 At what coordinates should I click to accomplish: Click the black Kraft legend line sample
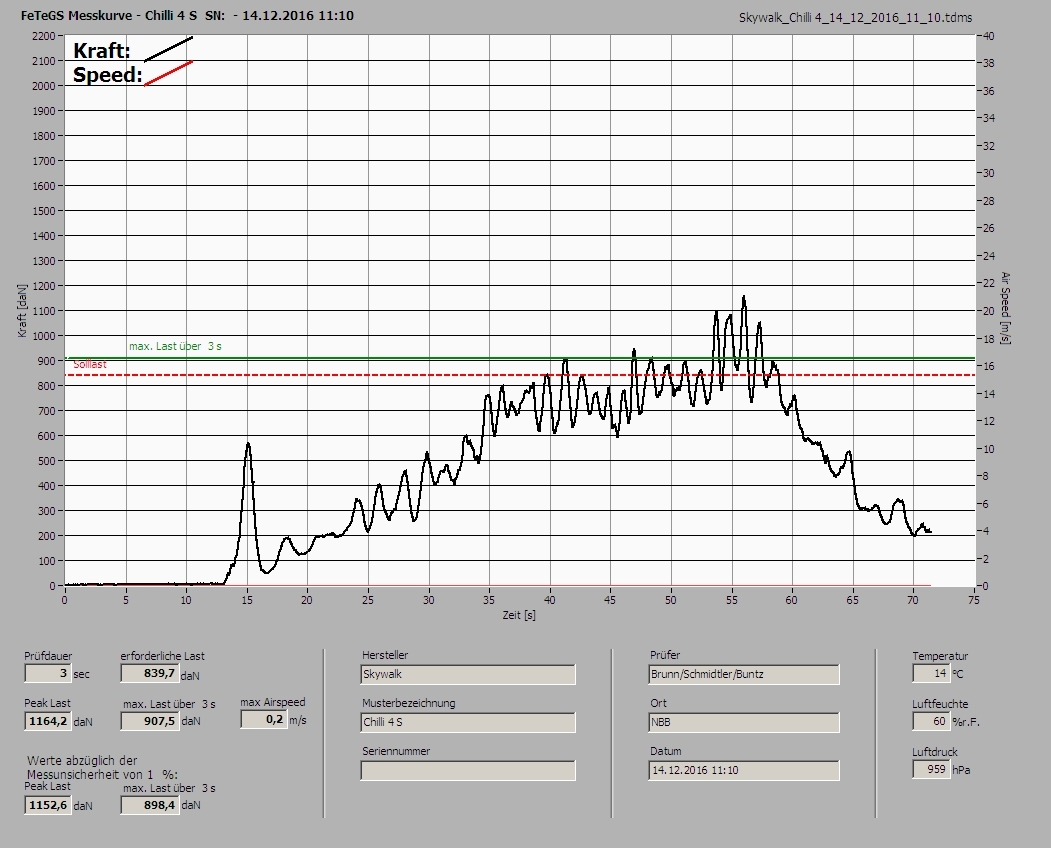pyautogui.click(x=168, y=49)
